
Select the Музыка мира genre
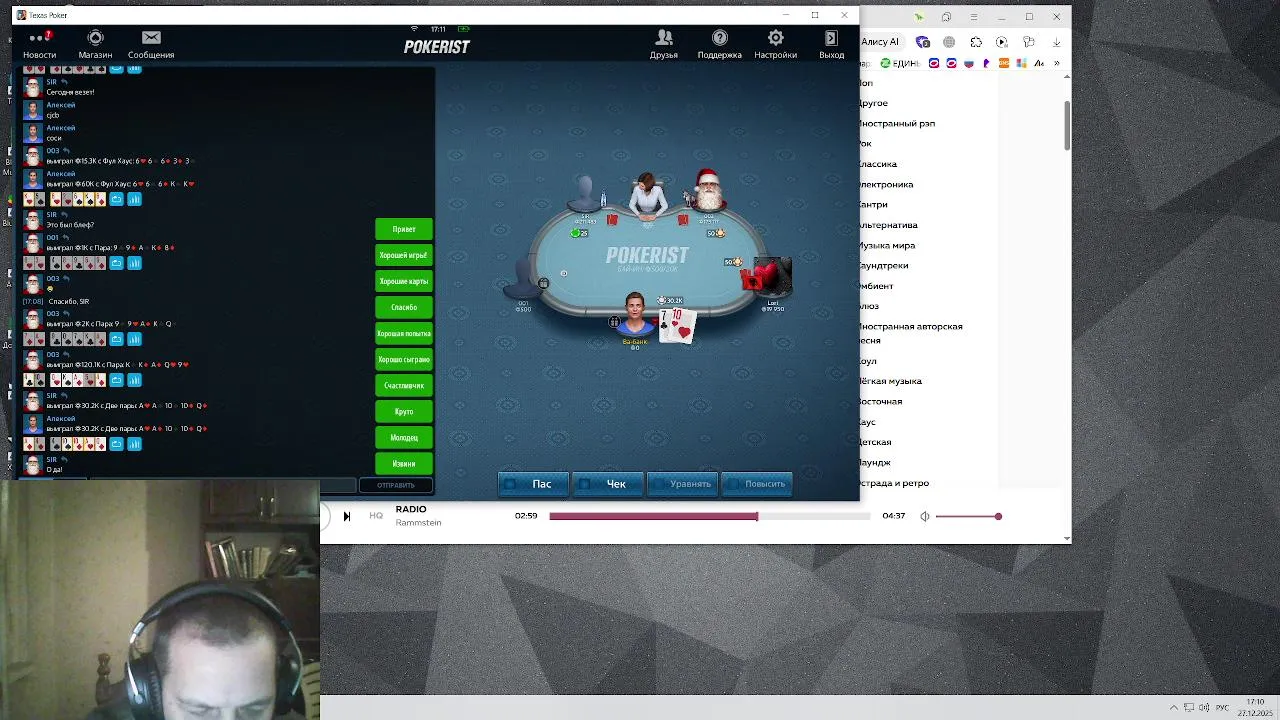click(887, 245)
